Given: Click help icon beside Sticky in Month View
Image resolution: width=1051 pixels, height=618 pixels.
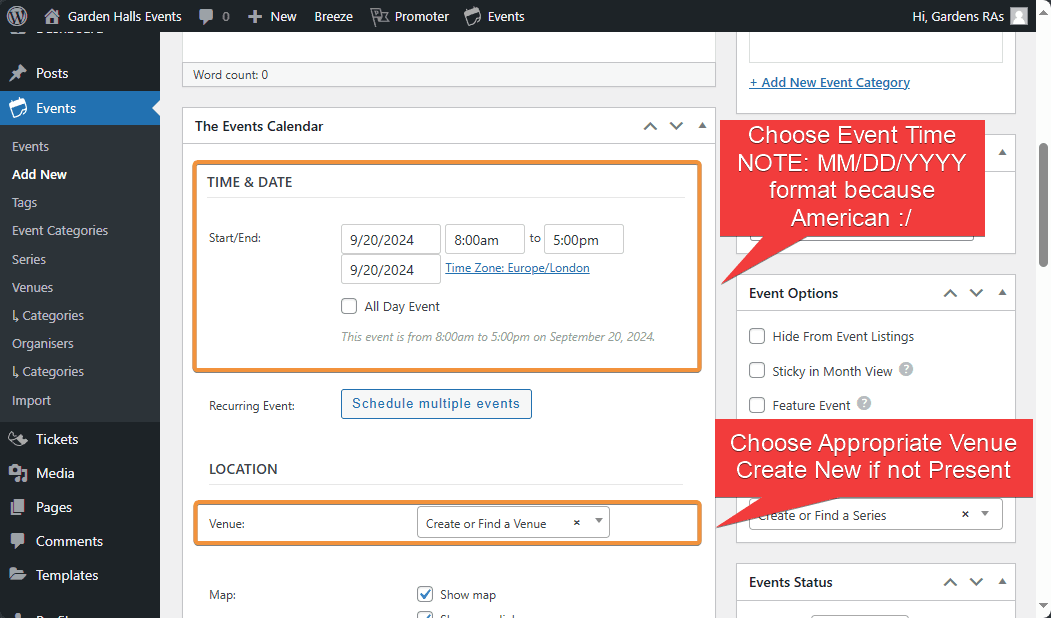Looking at the screenshot, I should (x=906, y=370).
